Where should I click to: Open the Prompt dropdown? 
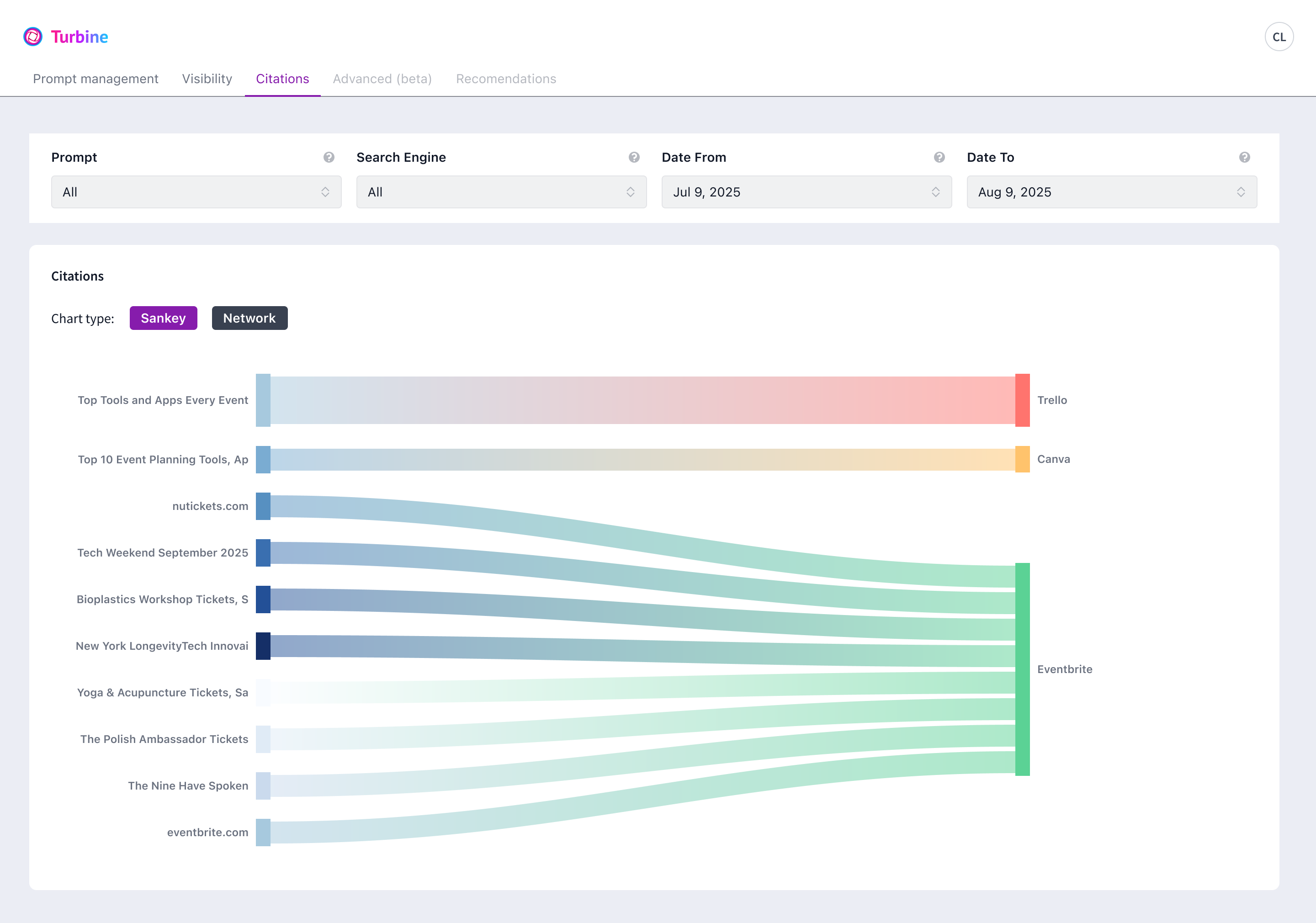click(x=196, y=192)
